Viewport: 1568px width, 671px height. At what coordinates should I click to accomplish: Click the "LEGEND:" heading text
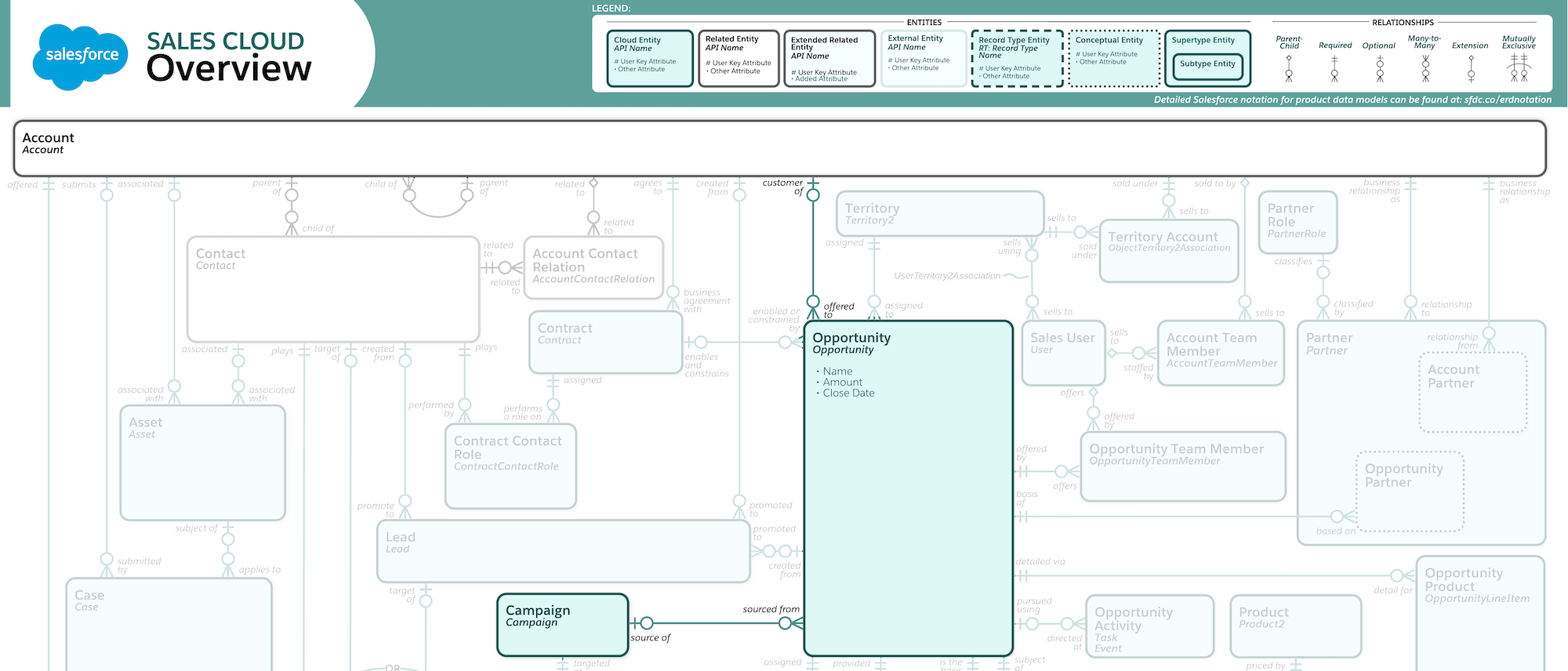pos(611,9)
